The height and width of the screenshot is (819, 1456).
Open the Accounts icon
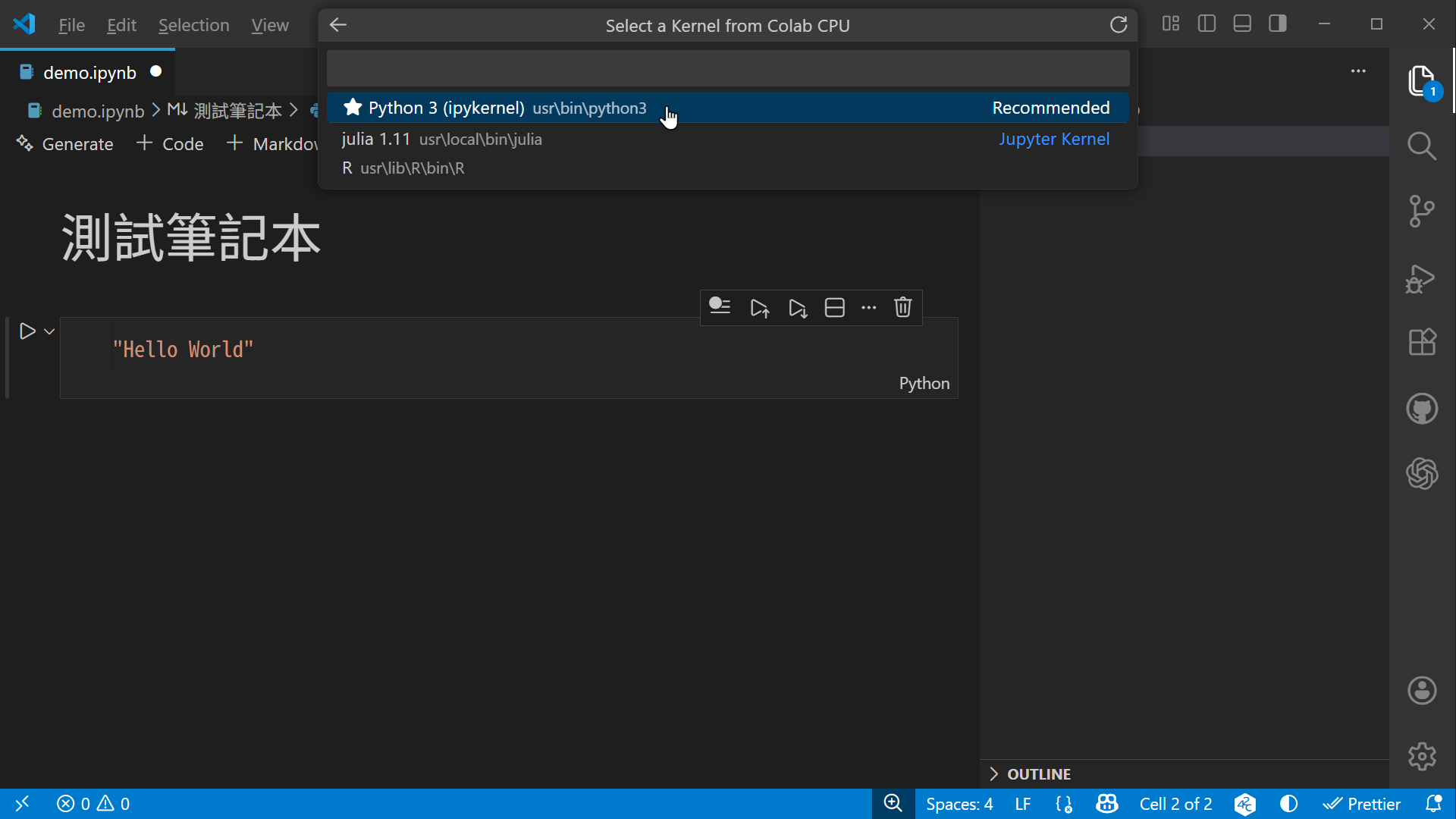(1422, 690)
